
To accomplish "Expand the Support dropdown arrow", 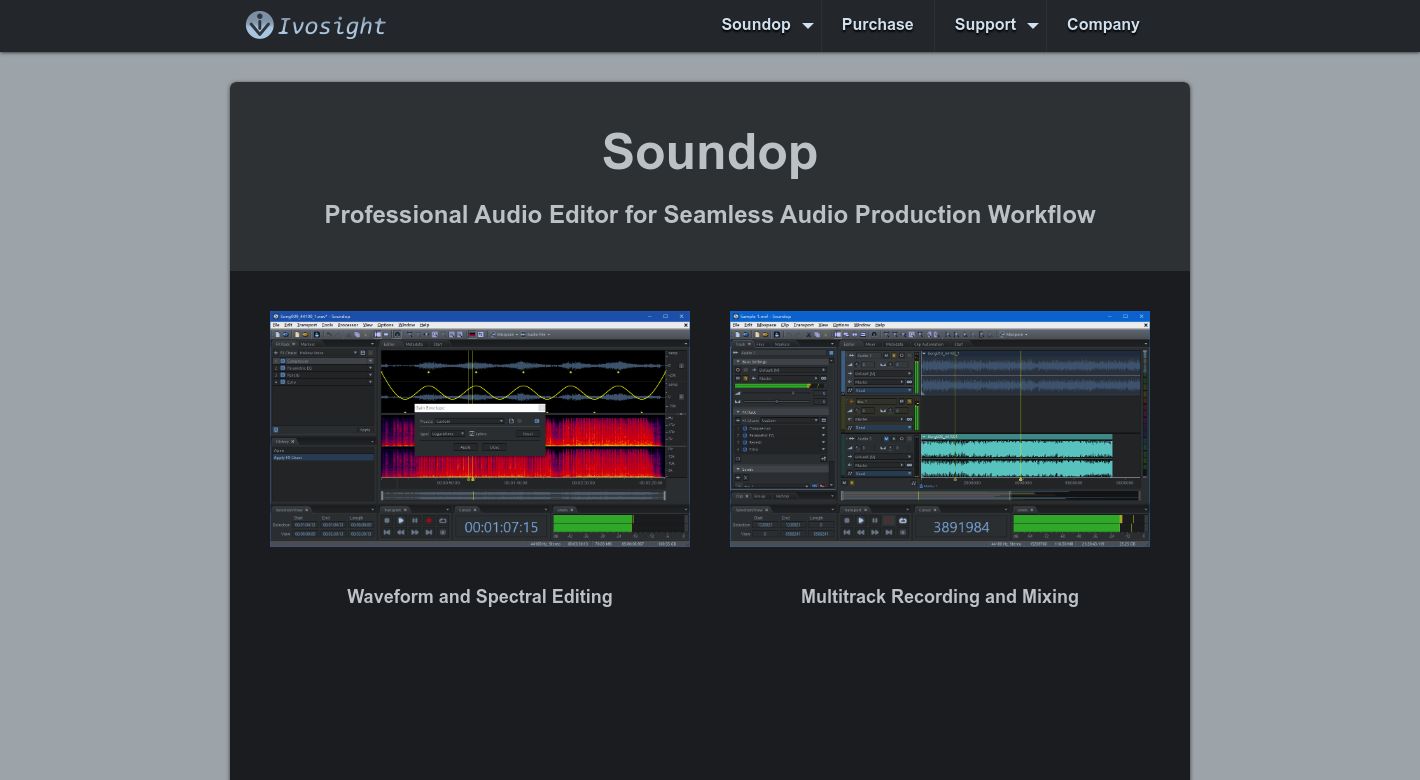I will [x=1033, y=26].
